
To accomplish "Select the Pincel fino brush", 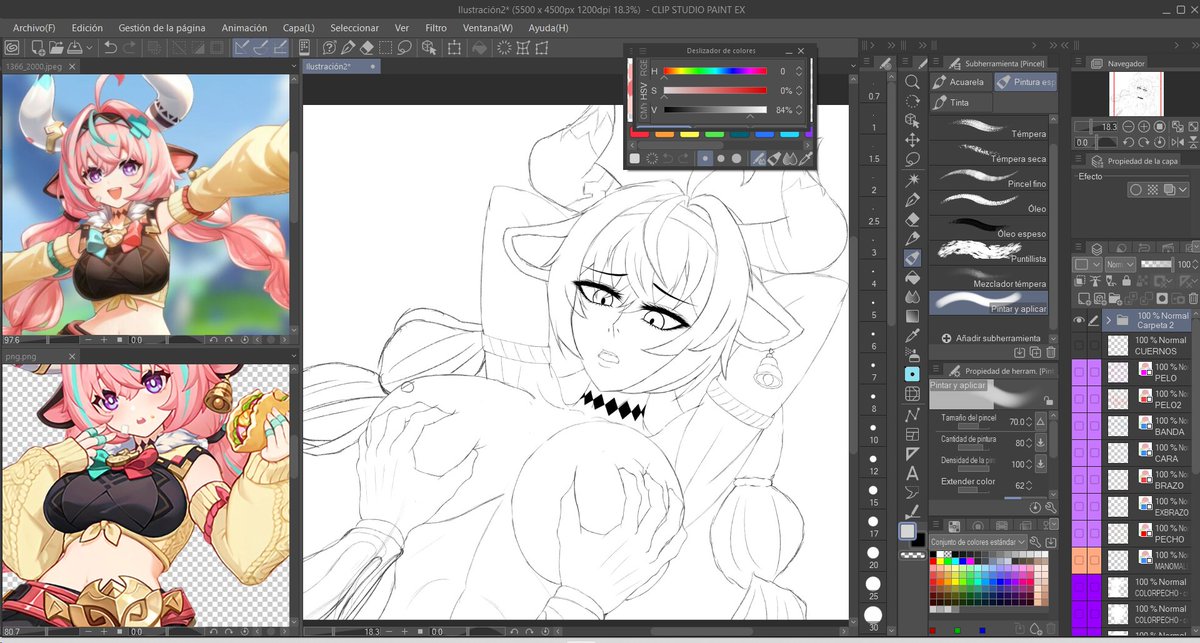I will (x=989, y=178).
